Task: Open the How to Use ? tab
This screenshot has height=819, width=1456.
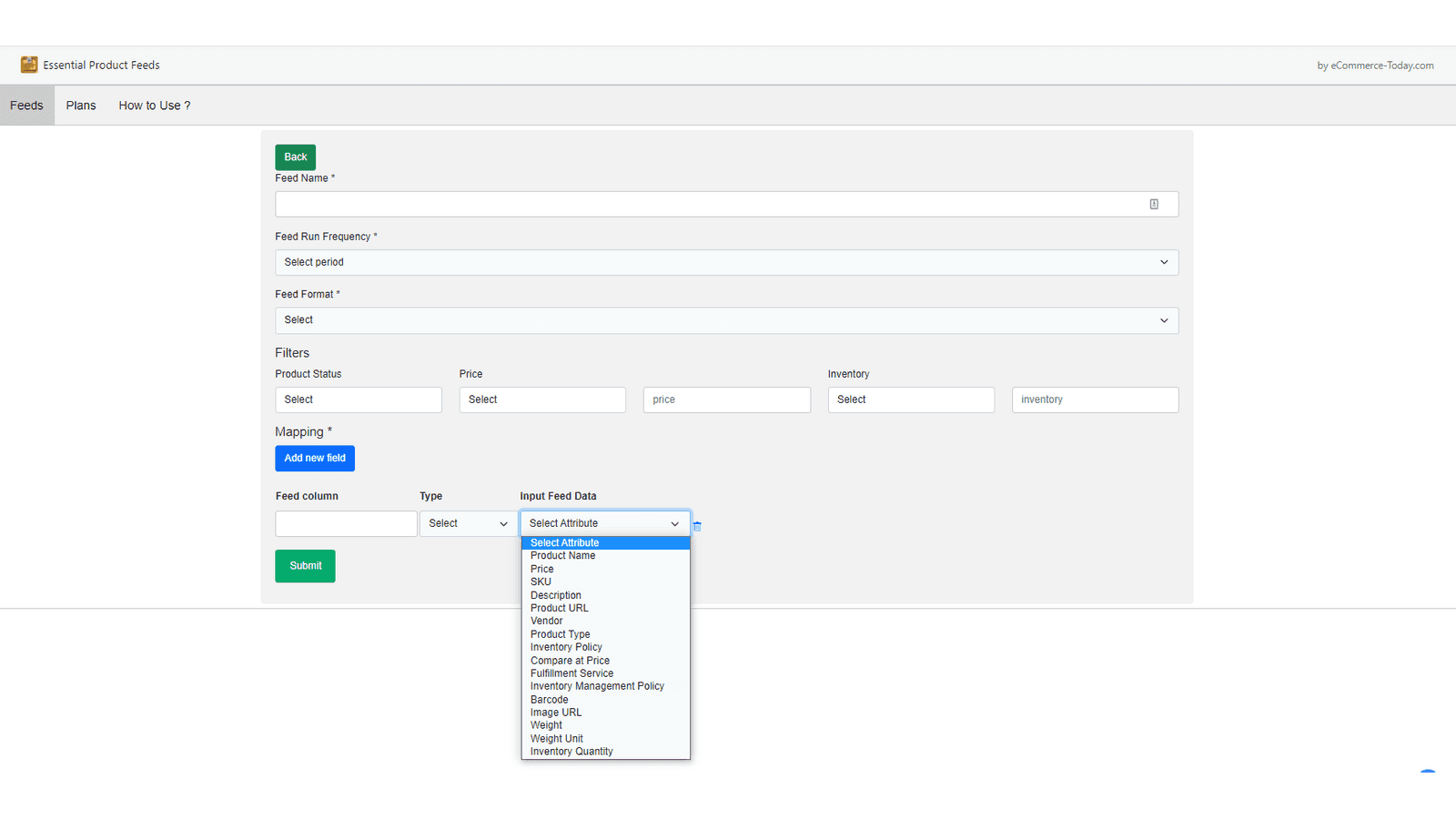Action: pos(154,105)
